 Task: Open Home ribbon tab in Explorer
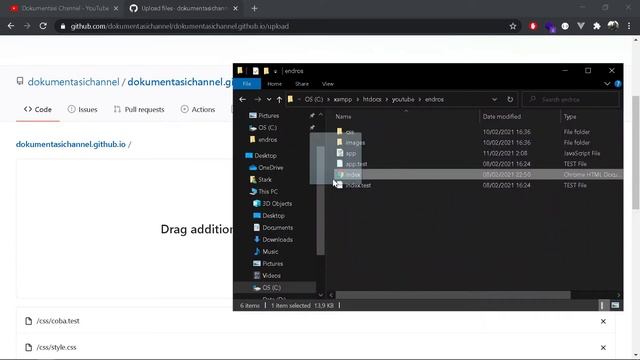click(274, 84)
